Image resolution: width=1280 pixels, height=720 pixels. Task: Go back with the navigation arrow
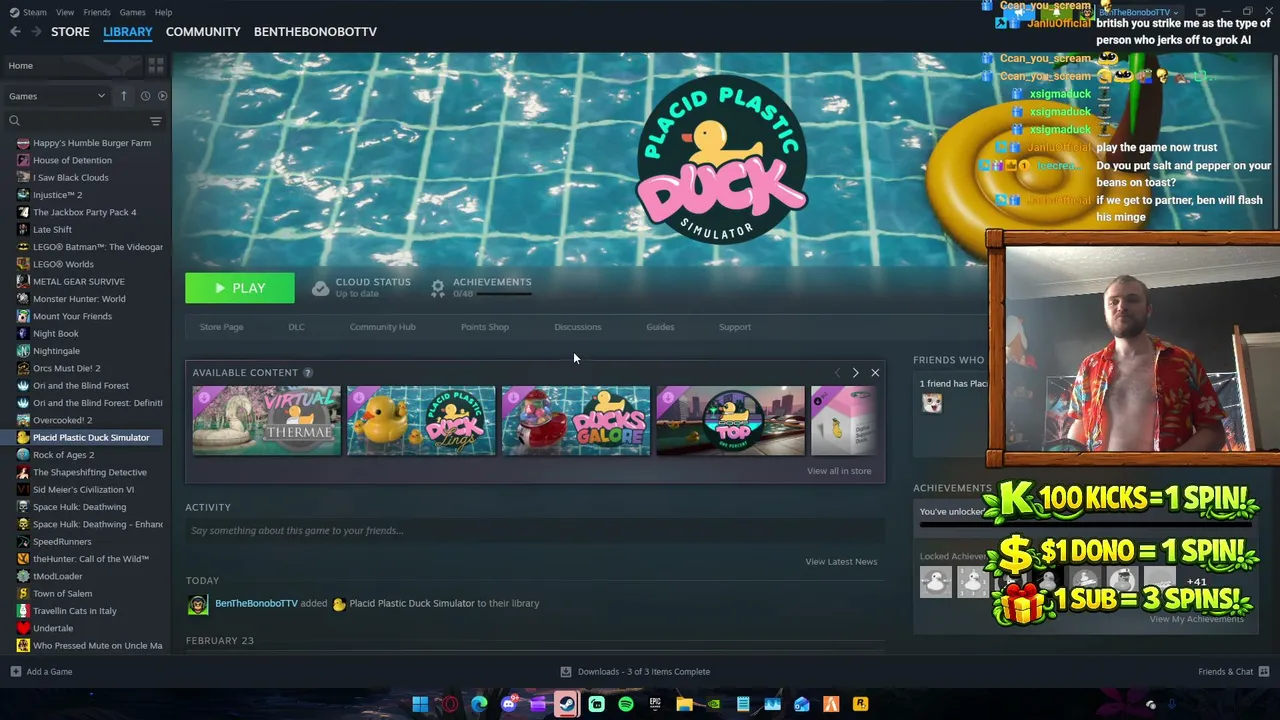tap(15, 32)
